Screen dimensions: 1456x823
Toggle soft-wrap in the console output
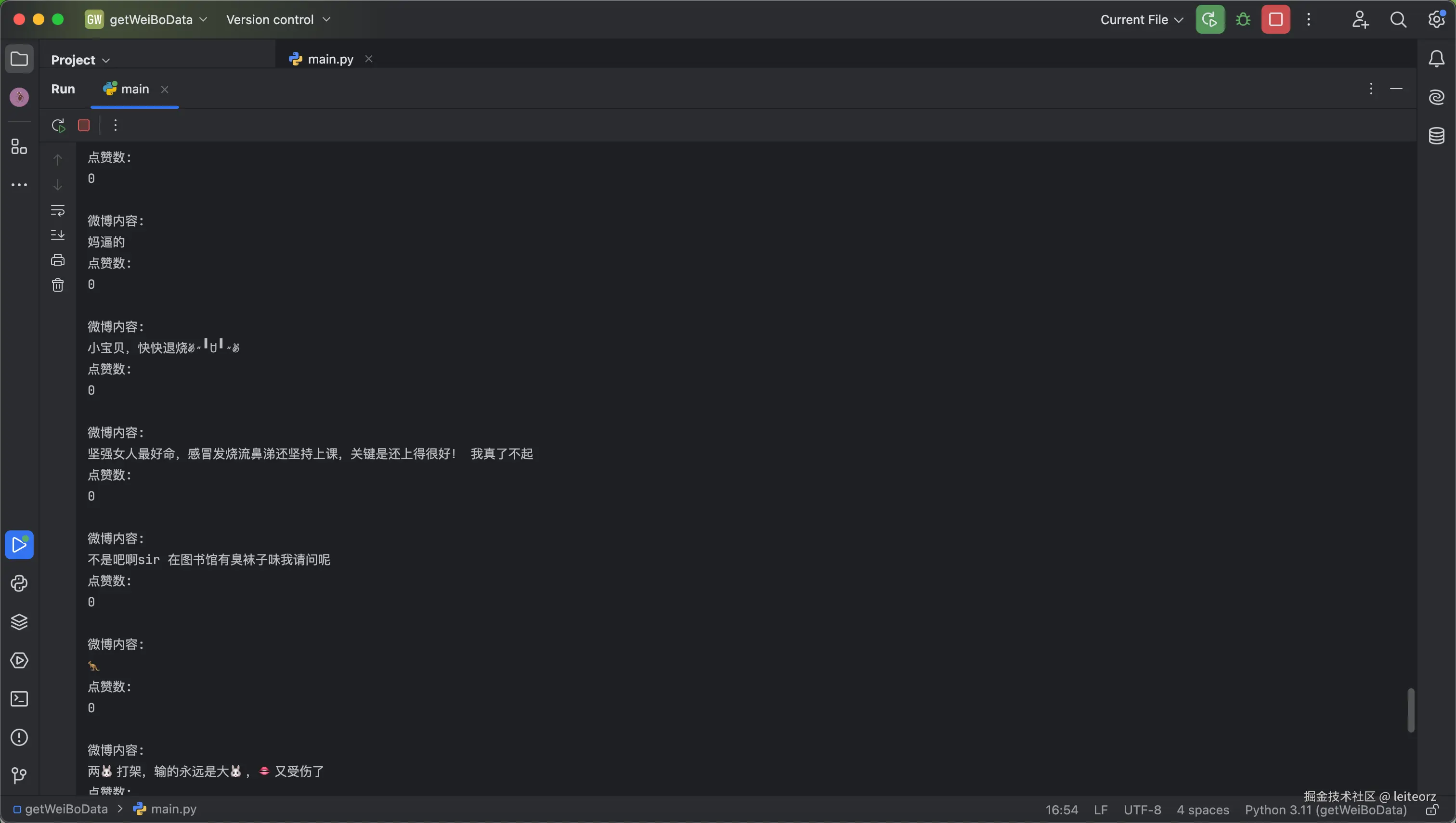(x=58, y=210)
